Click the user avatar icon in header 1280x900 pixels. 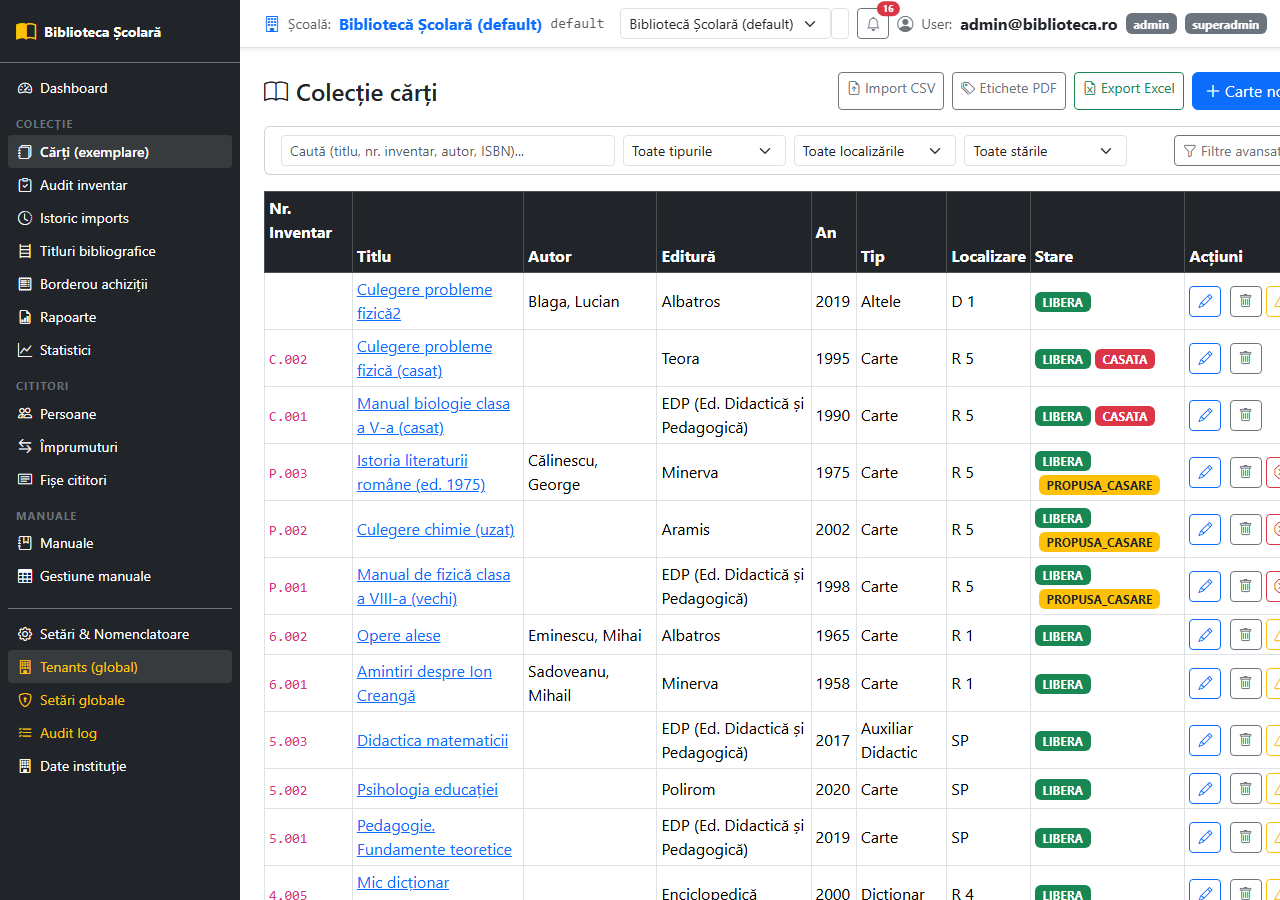tap(905, 24)
